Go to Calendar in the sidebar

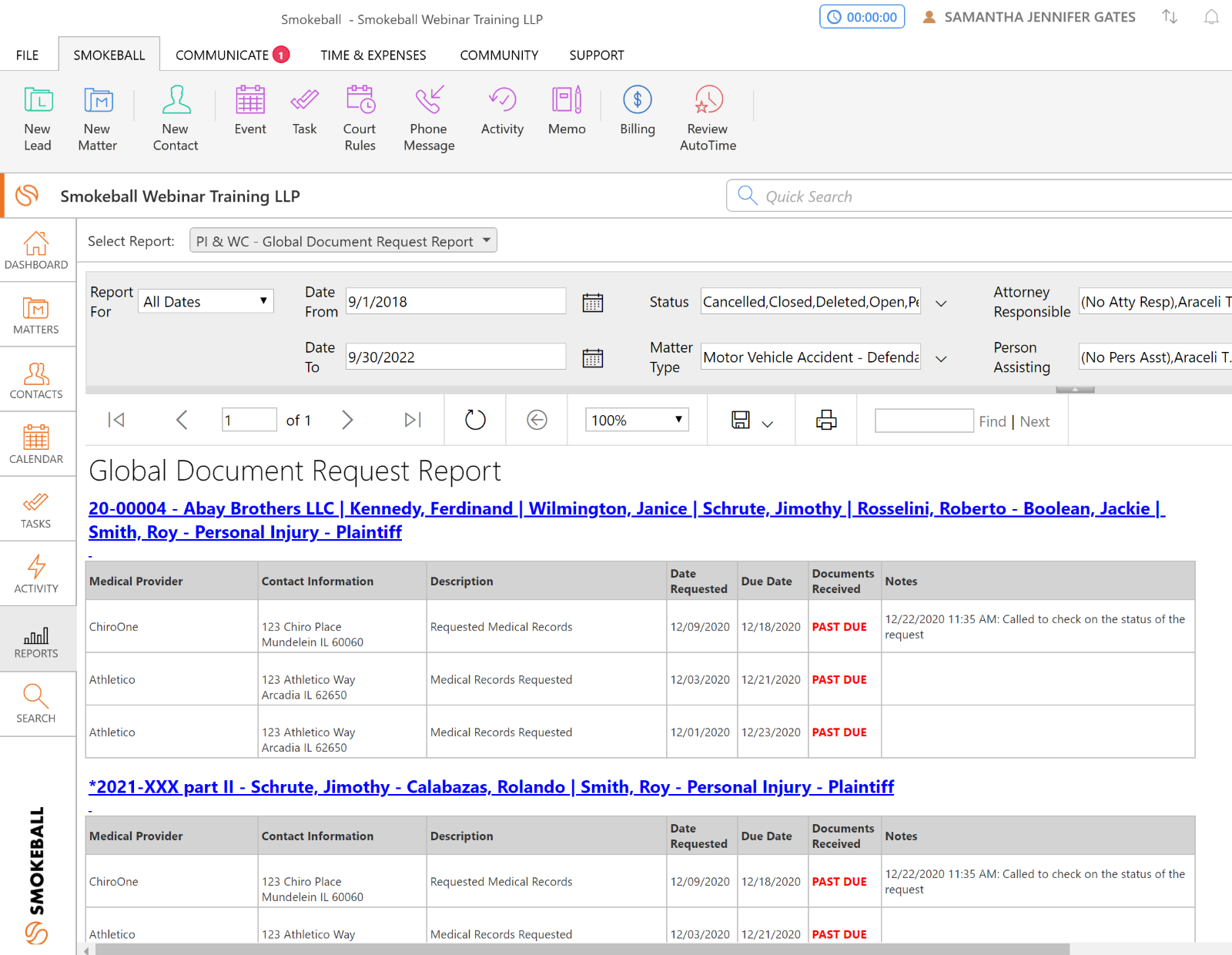(x=36, y=444)
